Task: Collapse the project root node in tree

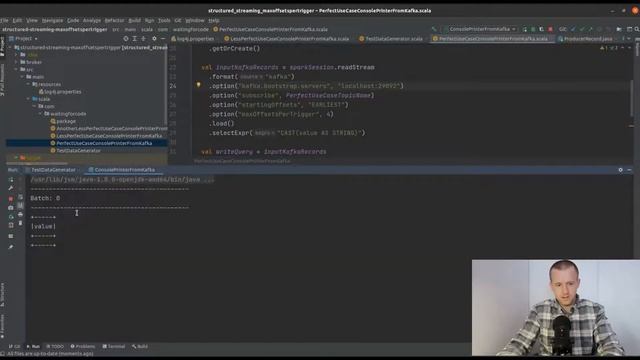Action: click(x=10, y=47)
